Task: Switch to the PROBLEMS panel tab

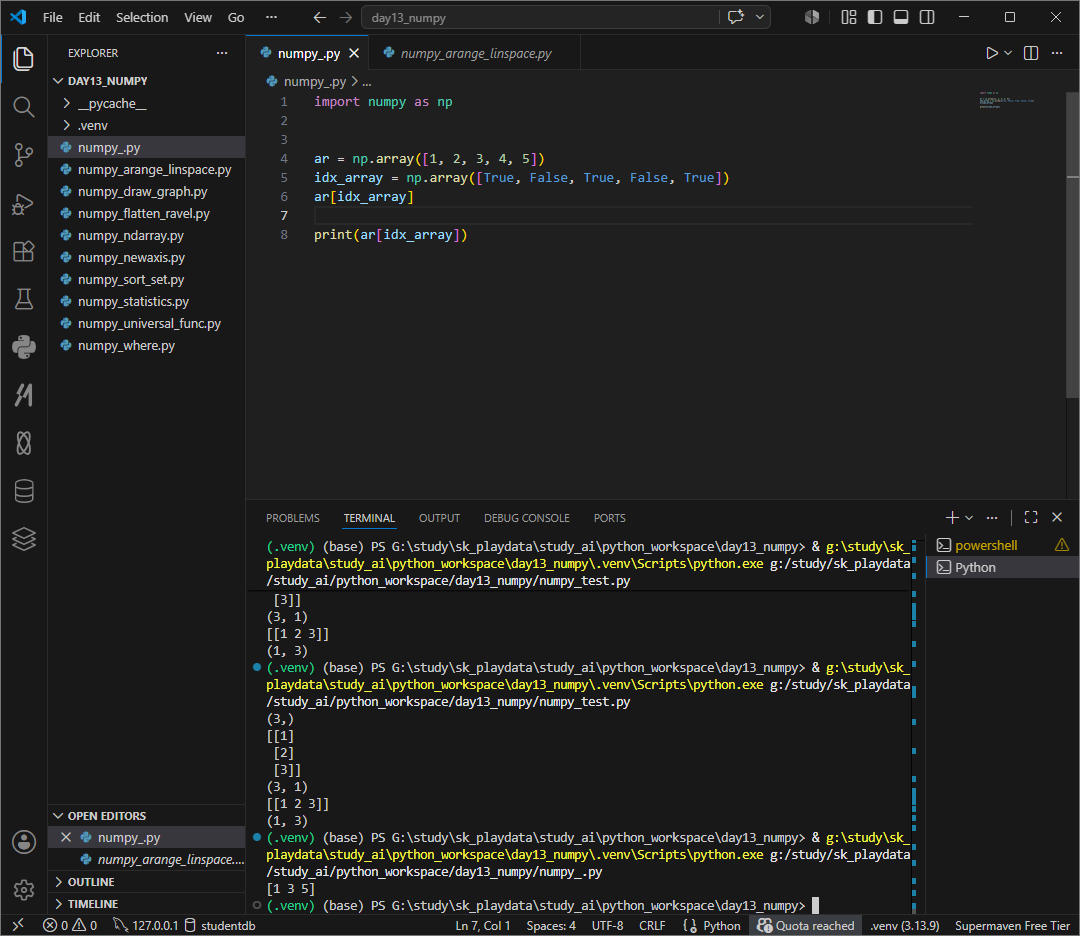Action: pyautogui.click(x=293, y=518)
